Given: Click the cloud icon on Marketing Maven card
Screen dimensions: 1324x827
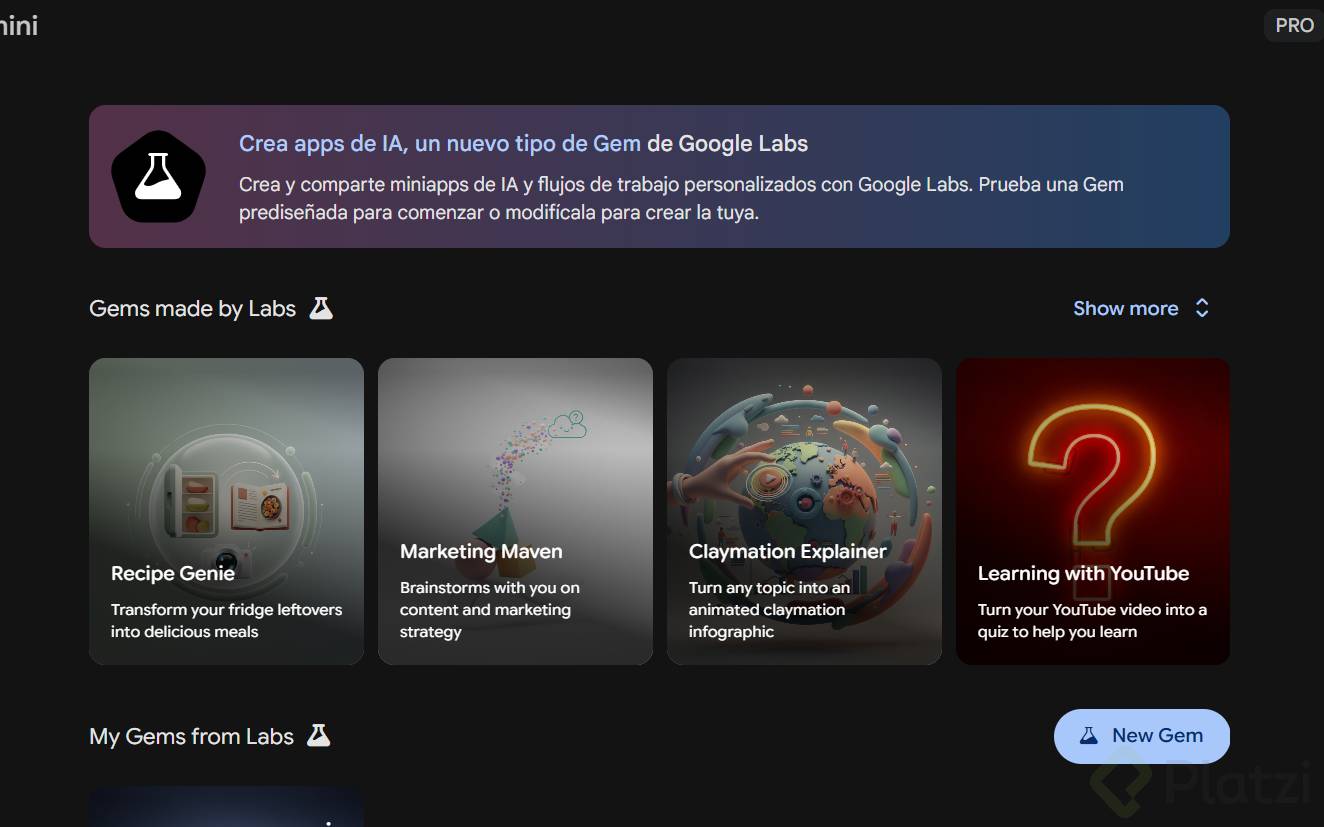Looking at the screenshot, I should click(566, 425).
